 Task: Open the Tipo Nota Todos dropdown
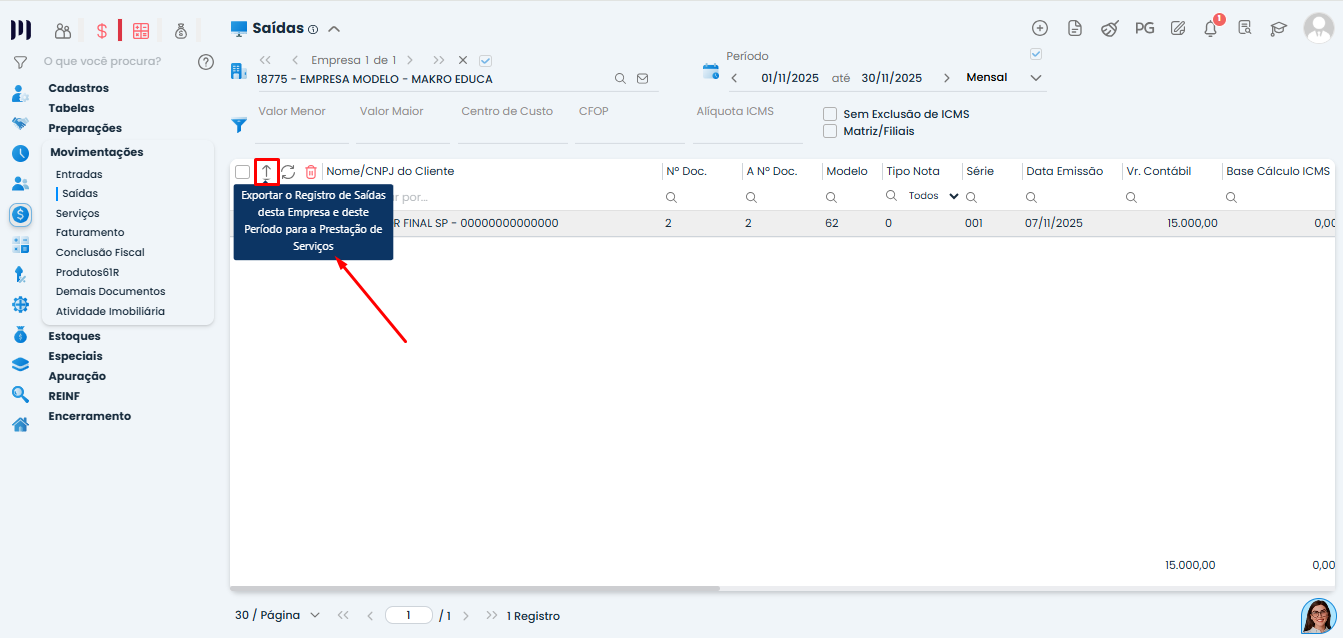tap(933, 197)
